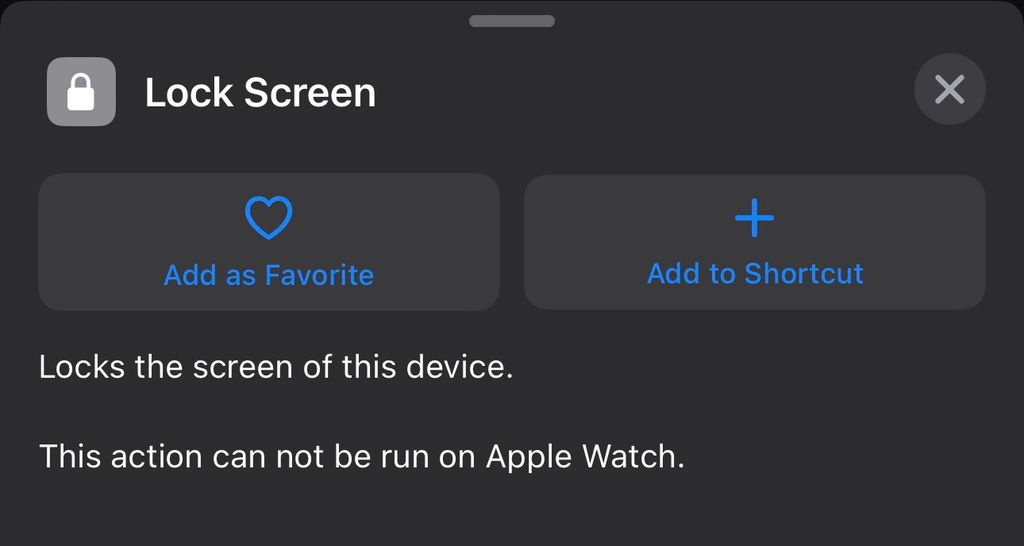Click the word 'Favorite' in blue text

tap(319, 275)
